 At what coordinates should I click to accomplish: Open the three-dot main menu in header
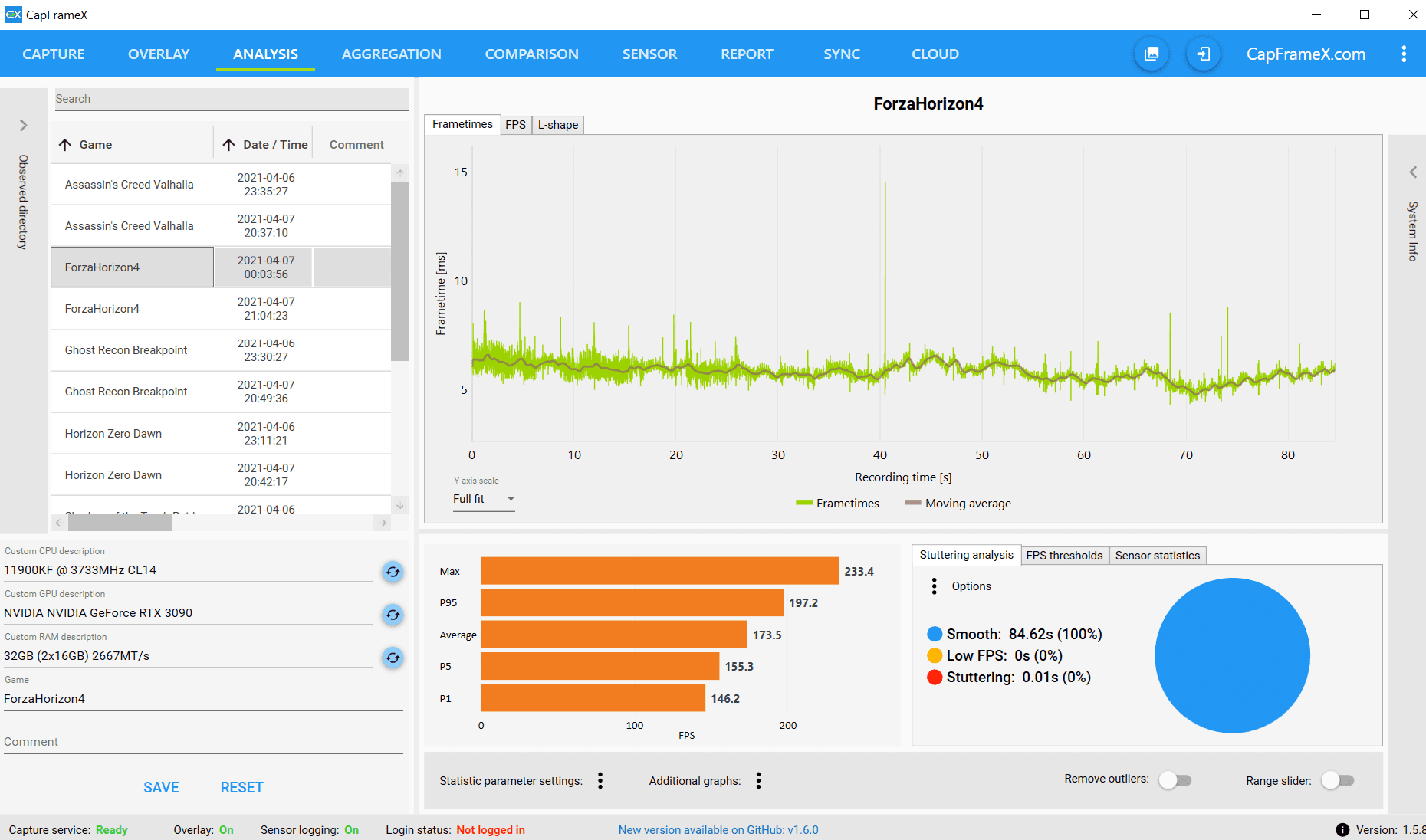pos(1404,54)
